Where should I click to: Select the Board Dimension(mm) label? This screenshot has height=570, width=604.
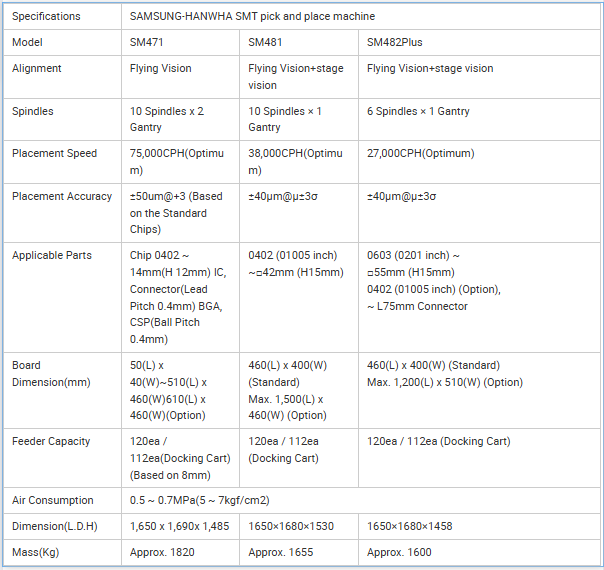tap(51, 374)
